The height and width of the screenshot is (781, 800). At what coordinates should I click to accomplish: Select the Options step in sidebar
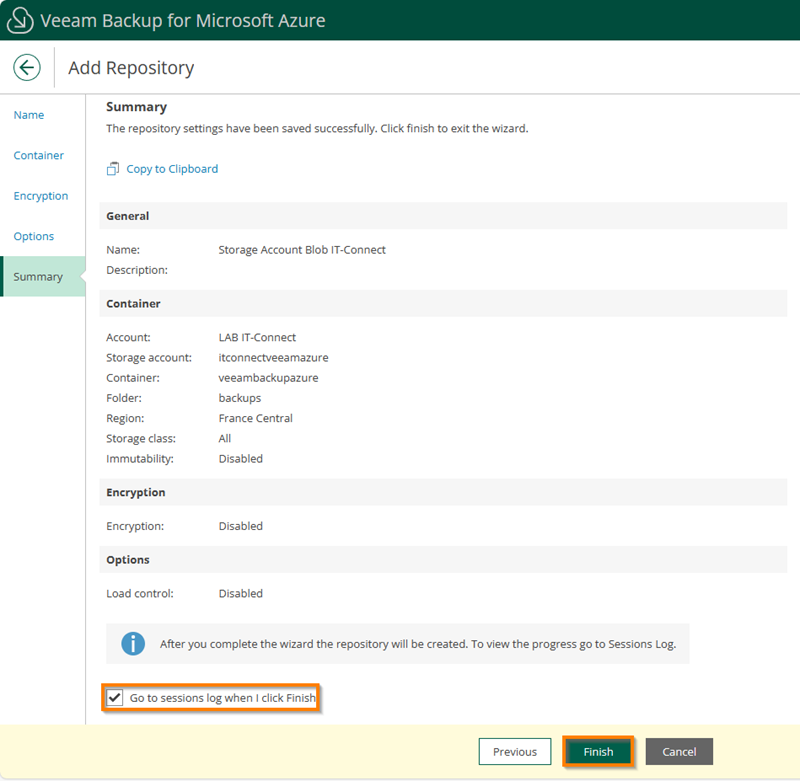34,236
